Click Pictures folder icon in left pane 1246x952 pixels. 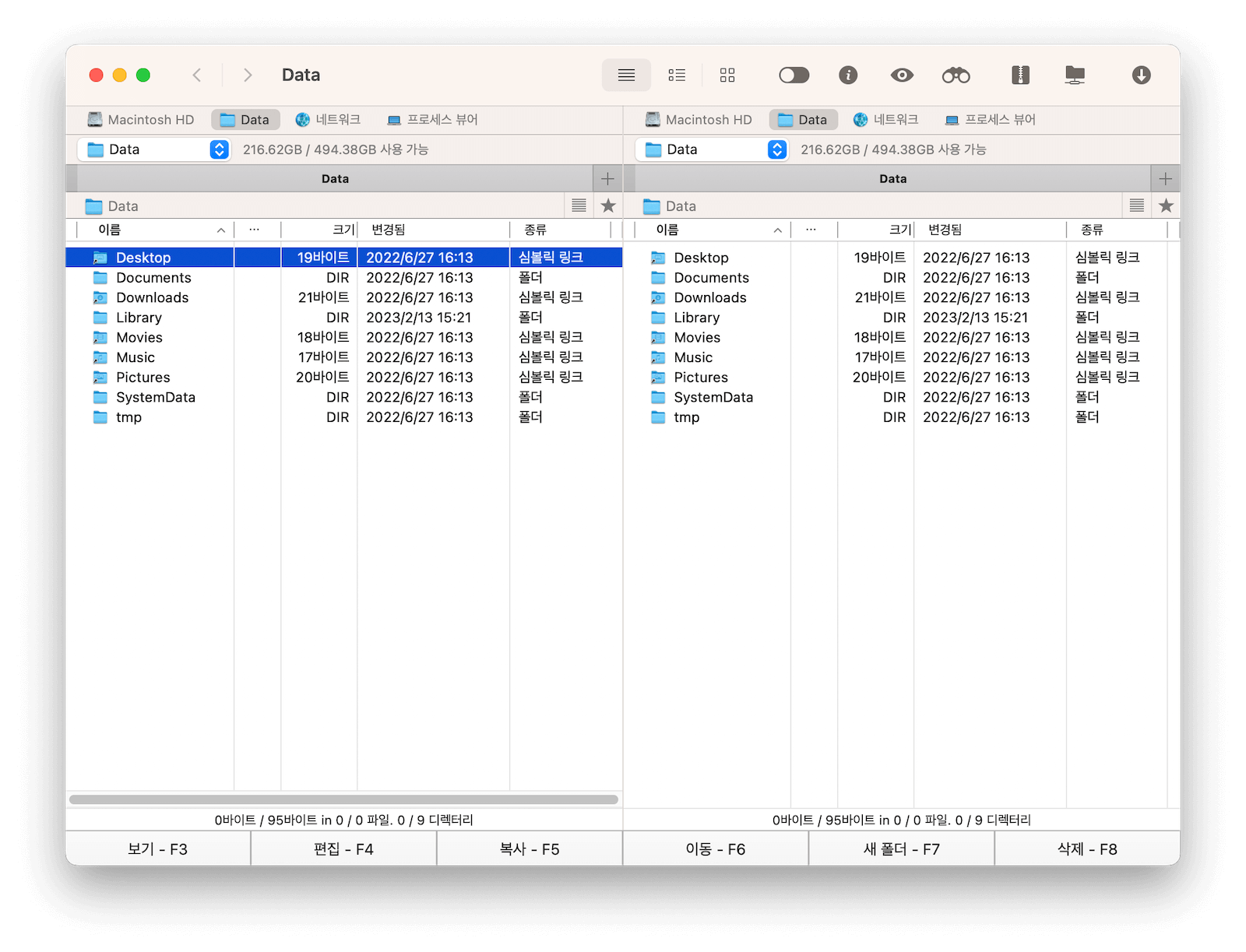pos(100,377)
